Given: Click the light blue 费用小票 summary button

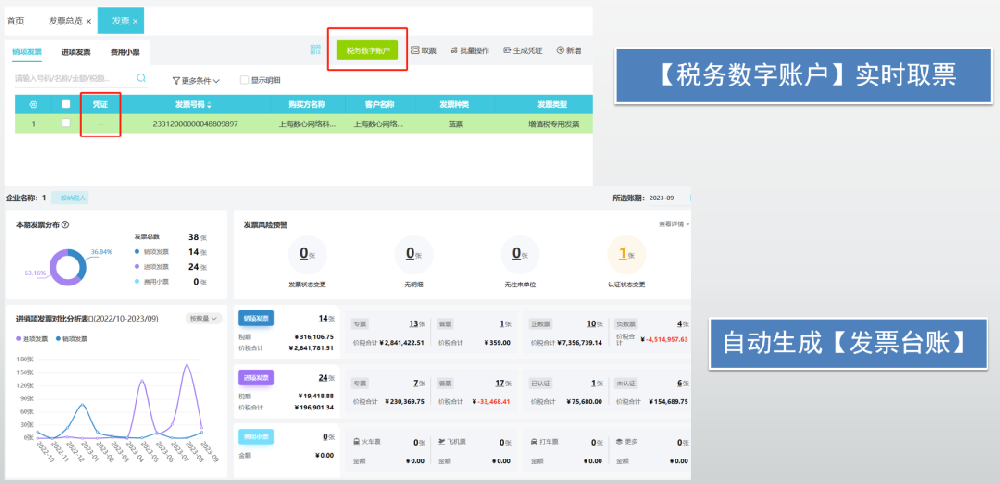Looking at the screenshot, I should tap(256, 437).
